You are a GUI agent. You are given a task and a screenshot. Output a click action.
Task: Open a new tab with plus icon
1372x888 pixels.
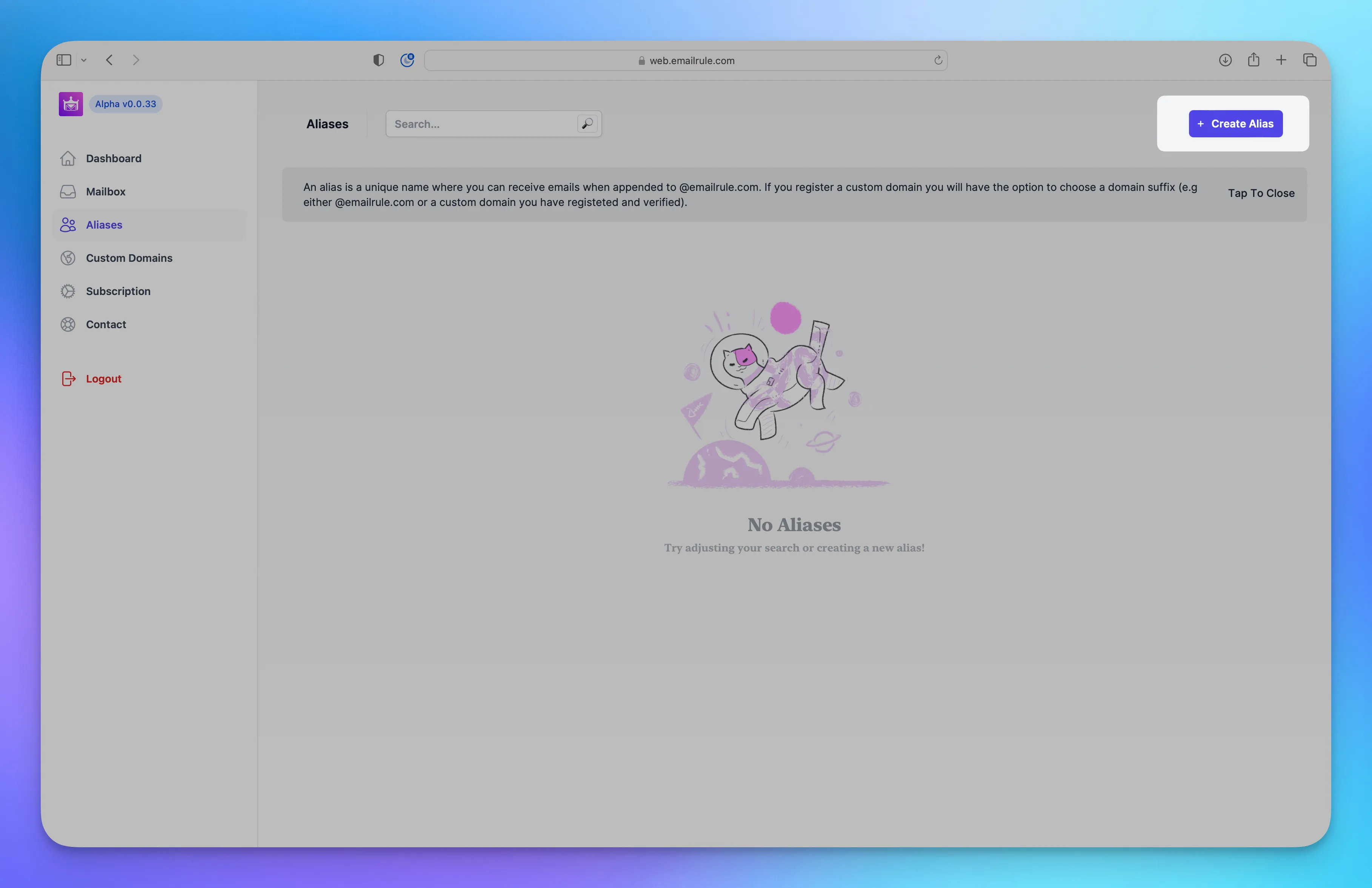point(1281,60)
